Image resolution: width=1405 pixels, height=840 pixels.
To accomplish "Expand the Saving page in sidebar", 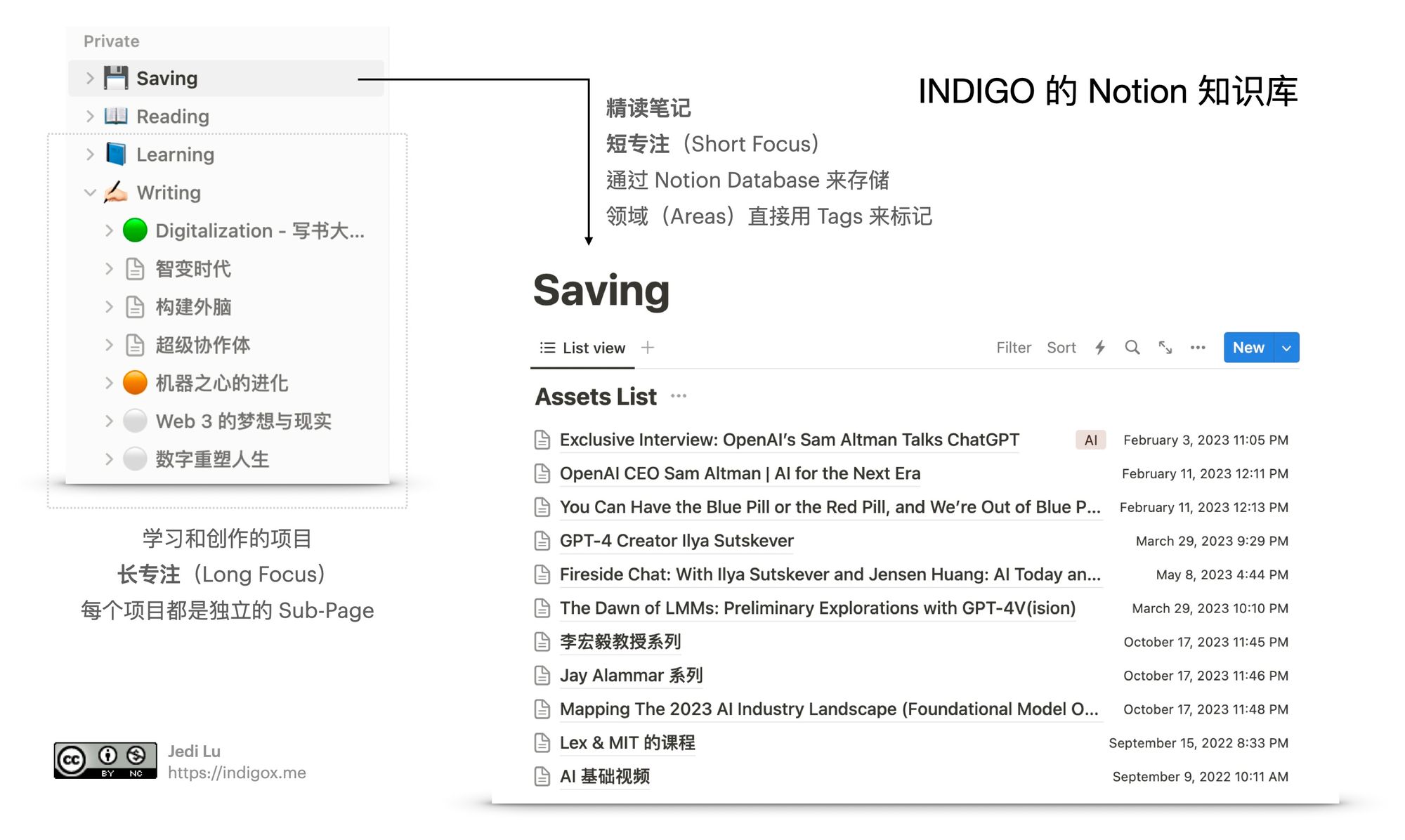I will tap(93, 77).
